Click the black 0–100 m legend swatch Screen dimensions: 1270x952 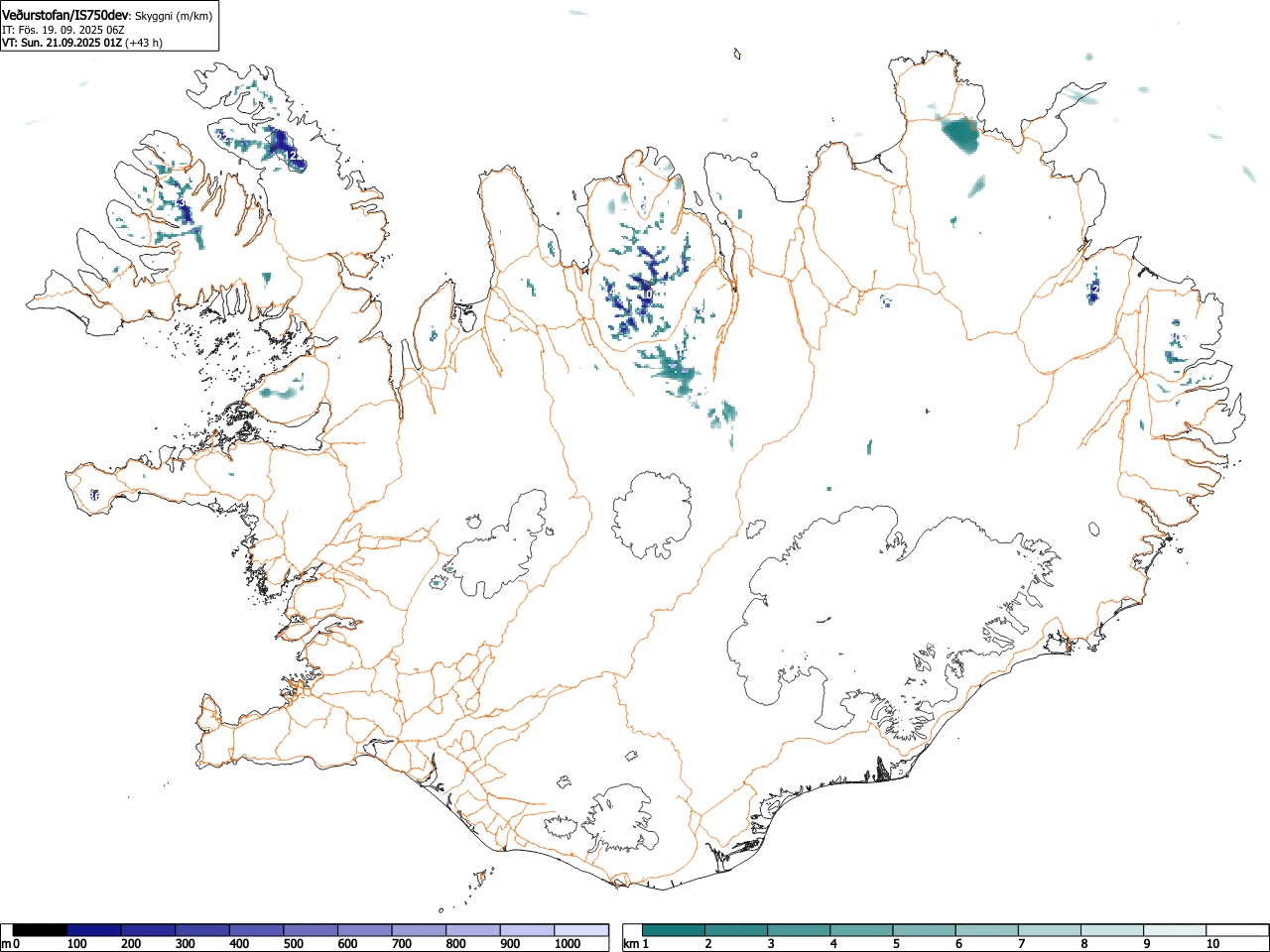click(x=40, y=930)
